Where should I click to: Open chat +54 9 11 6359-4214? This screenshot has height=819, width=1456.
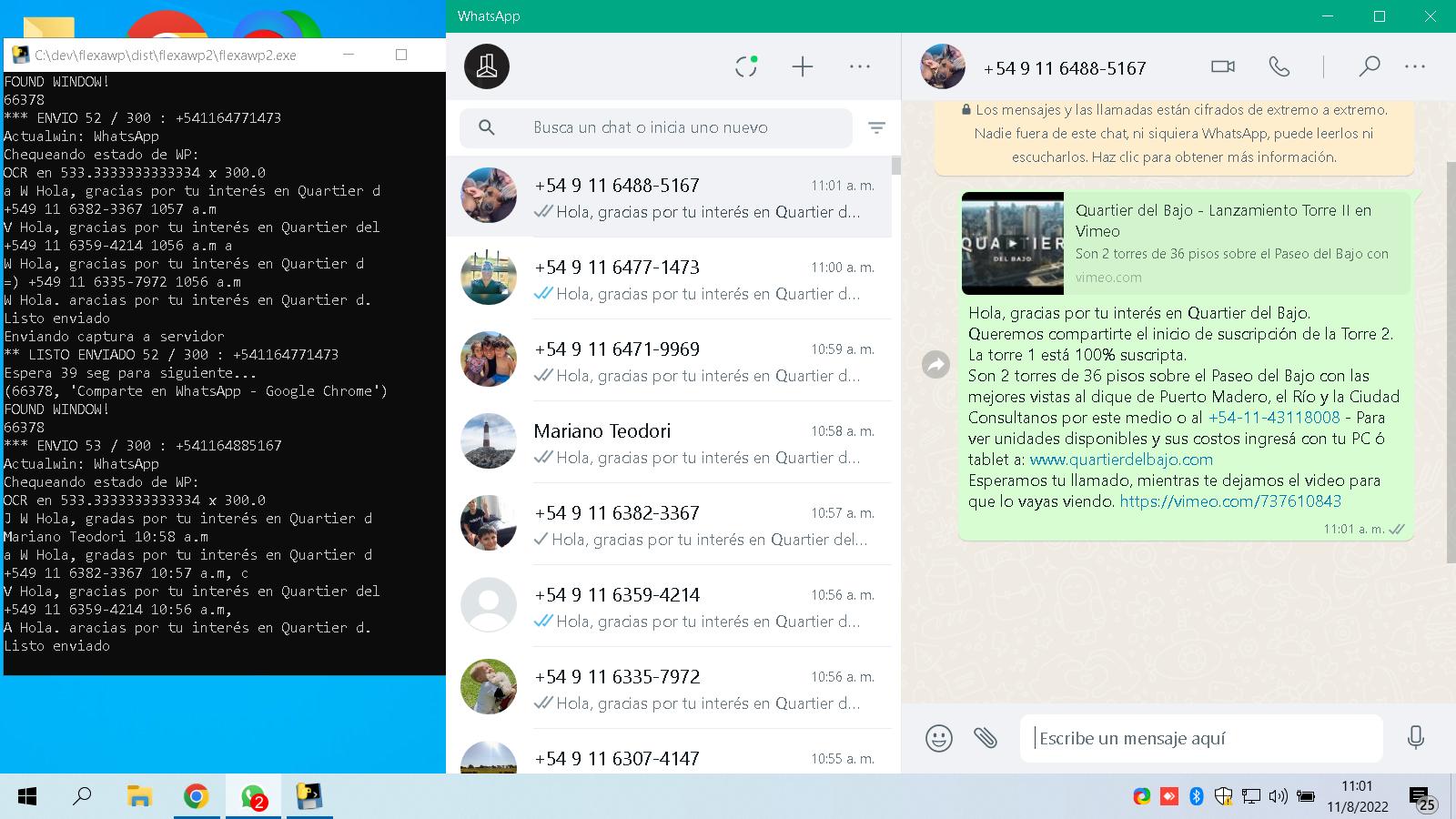pos(669,606)
